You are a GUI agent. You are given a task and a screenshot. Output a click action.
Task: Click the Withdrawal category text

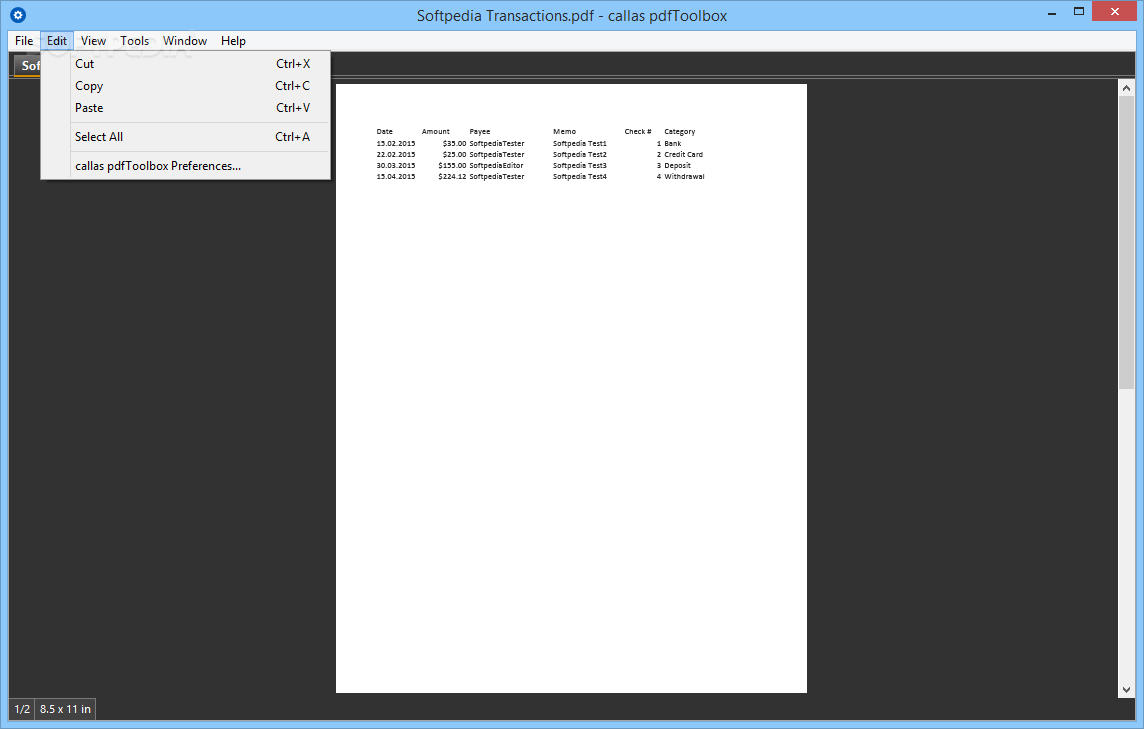click(684, 177)
